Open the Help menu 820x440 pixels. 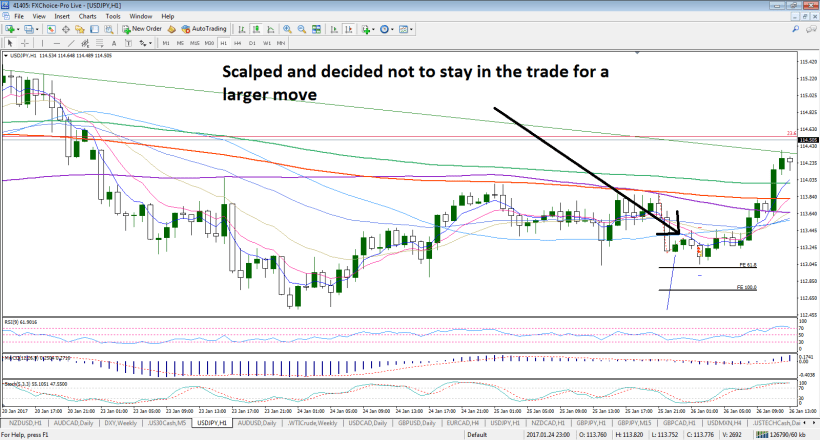pyautogui.click(x=168, y=16)
